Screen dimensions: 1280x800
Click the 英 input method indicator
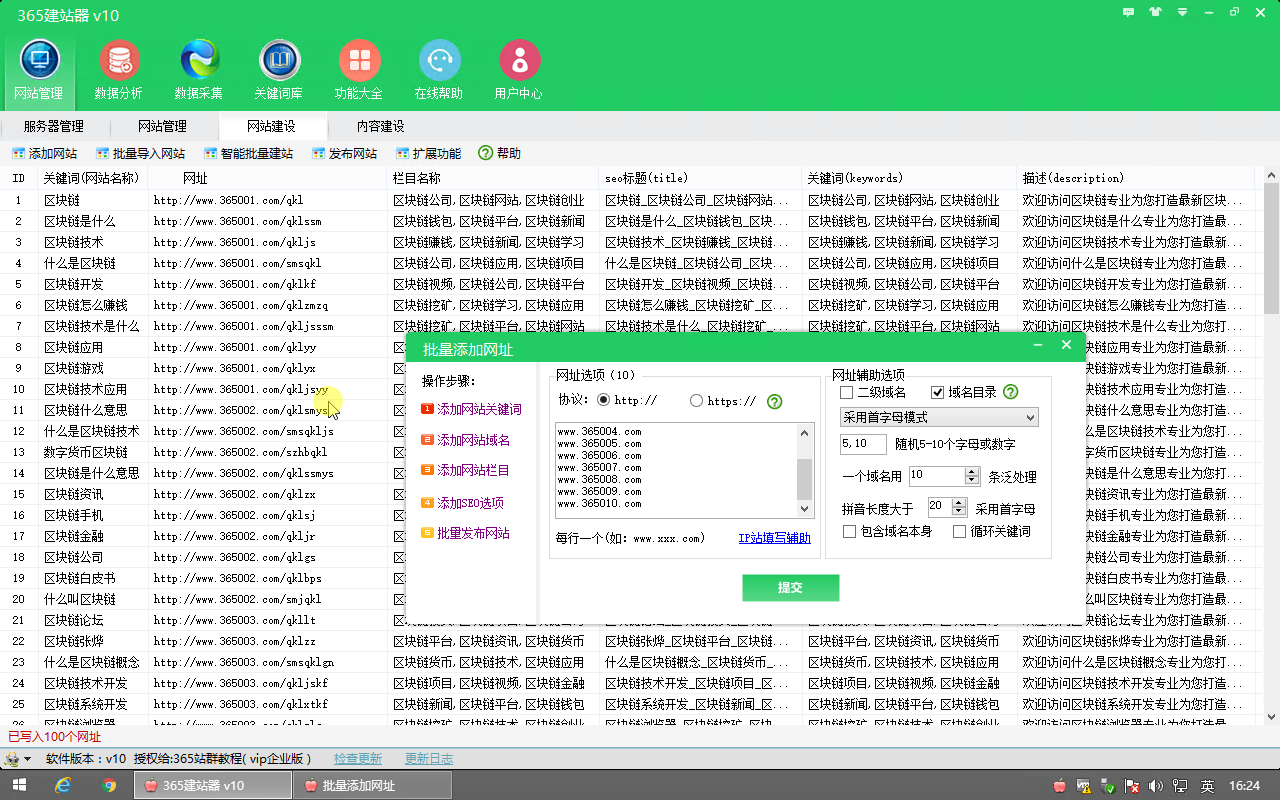pyautogui.click(x=1207, y=785)
